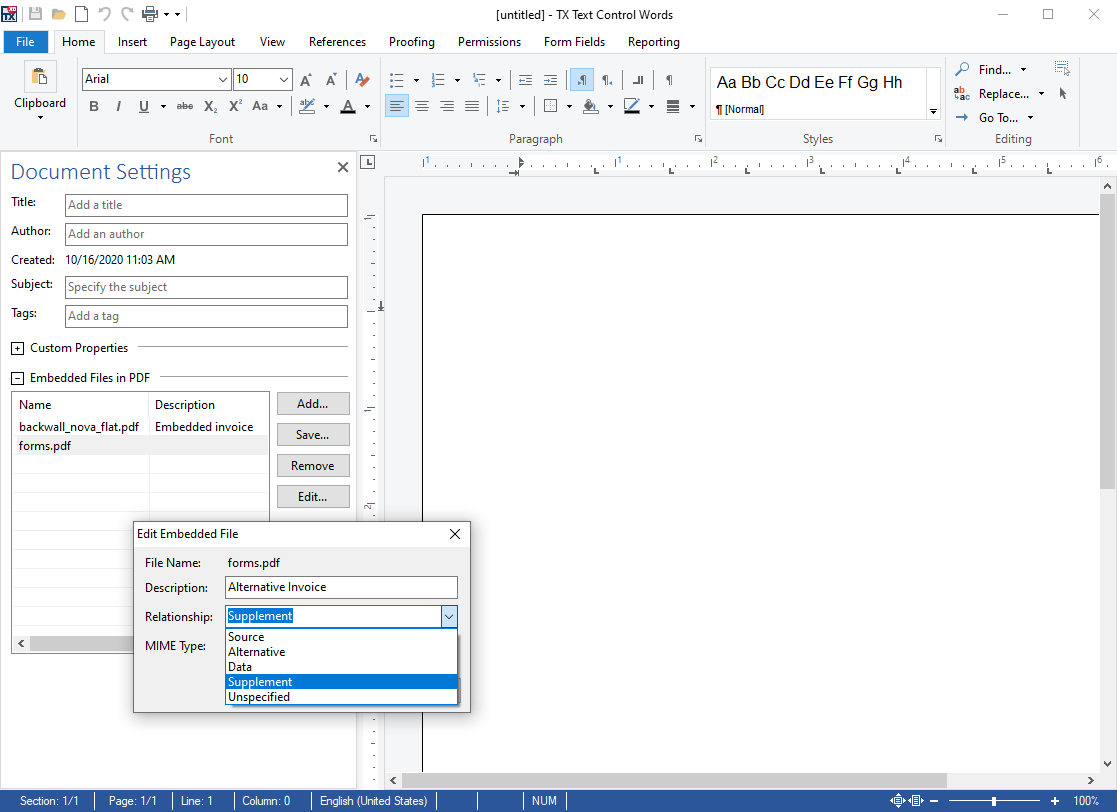1117x812 pixels.
Task: Toggle left paragraph alignment
Action: 397,106
